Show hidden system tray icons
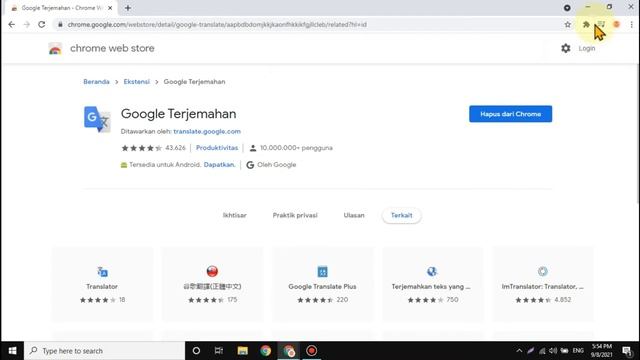The image size is (640, 360). (519, 351)
